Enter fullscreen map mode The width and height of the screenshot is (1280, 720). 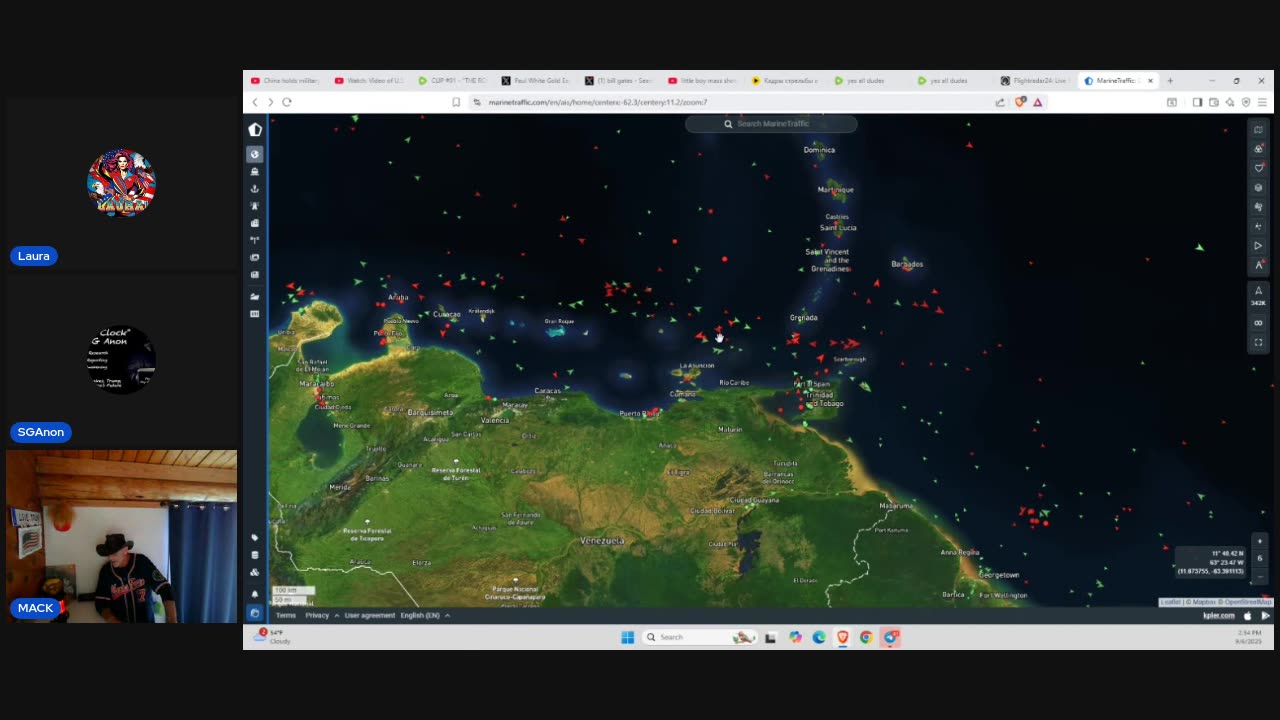(1258, 342)
